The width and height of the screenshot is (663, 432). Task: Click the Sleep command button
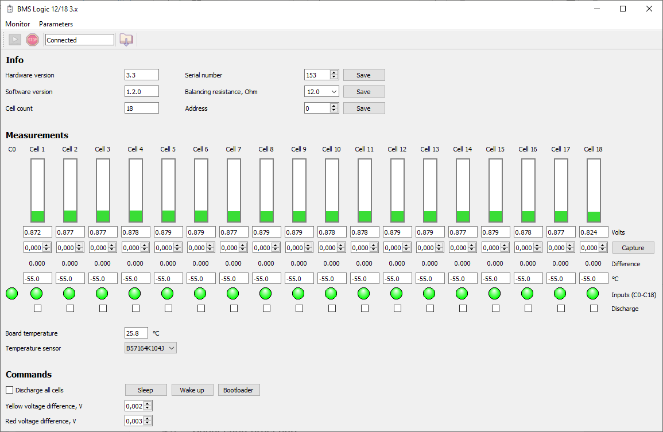click(x=145, y=390)
